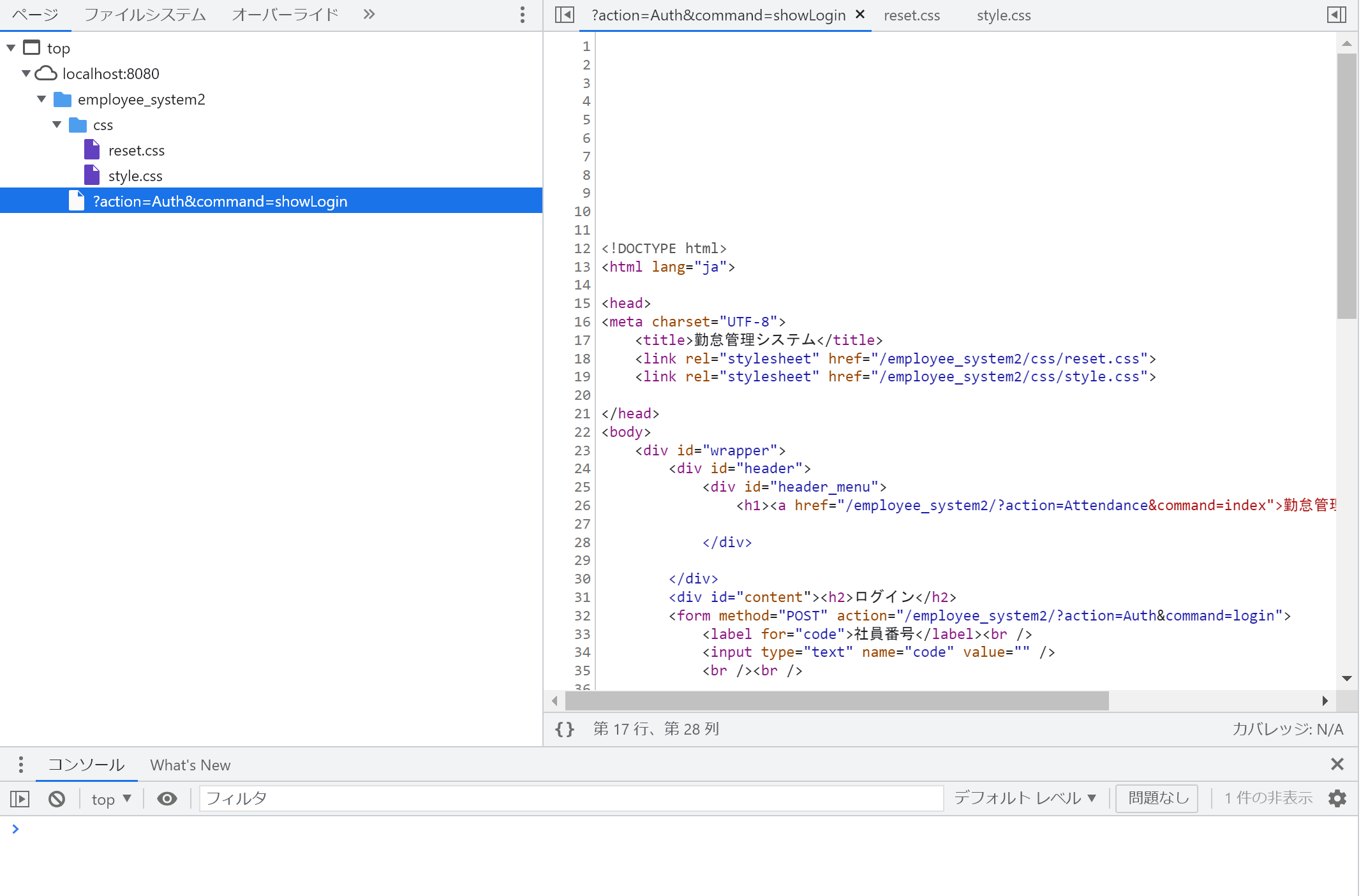The height and width of the screenshot is (896, 1361).
Task: Collapse the css folder in the tree
Action: point(56,124)
